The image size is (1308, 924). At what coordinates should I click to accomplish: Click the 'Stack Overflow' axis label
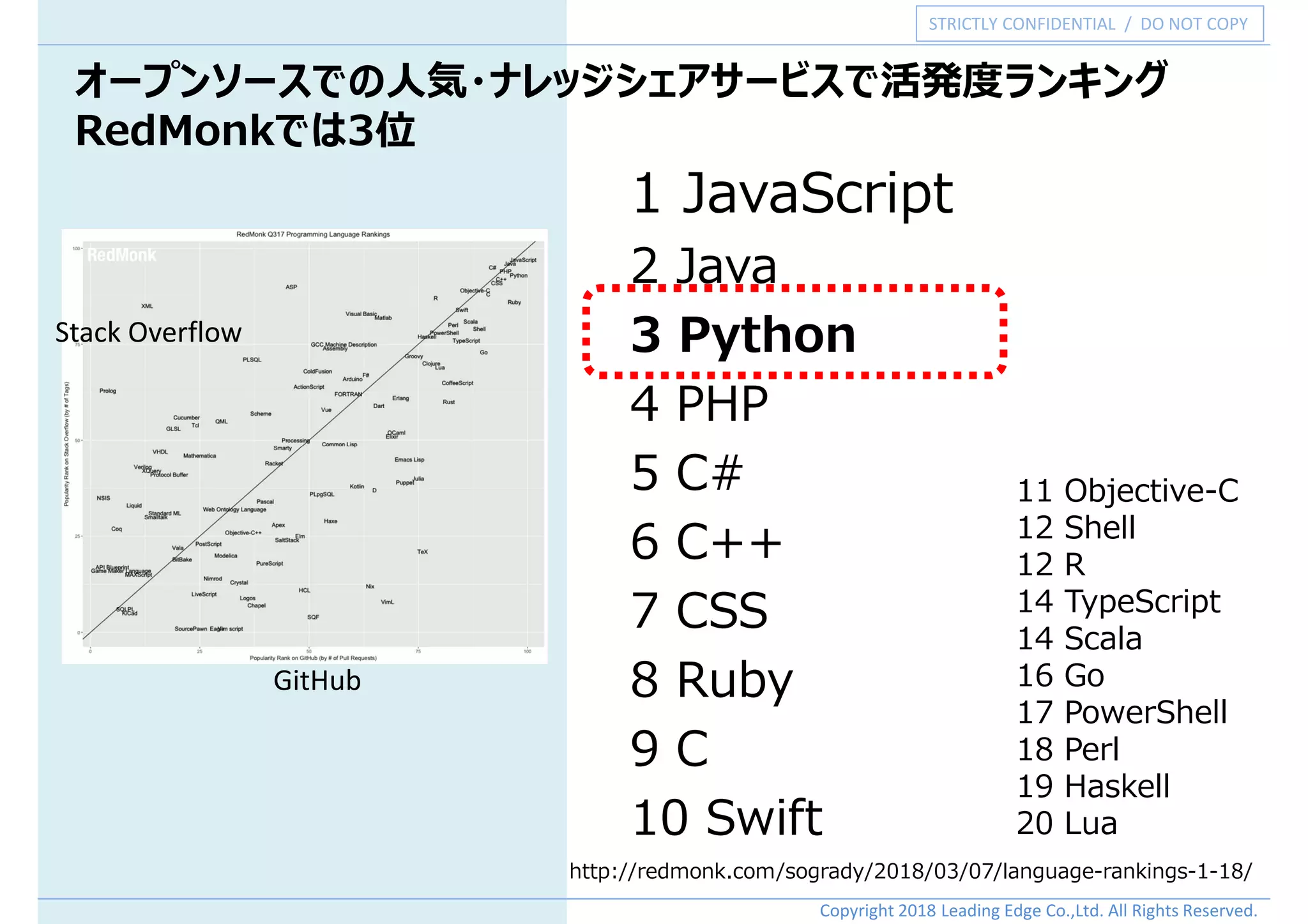148,333
